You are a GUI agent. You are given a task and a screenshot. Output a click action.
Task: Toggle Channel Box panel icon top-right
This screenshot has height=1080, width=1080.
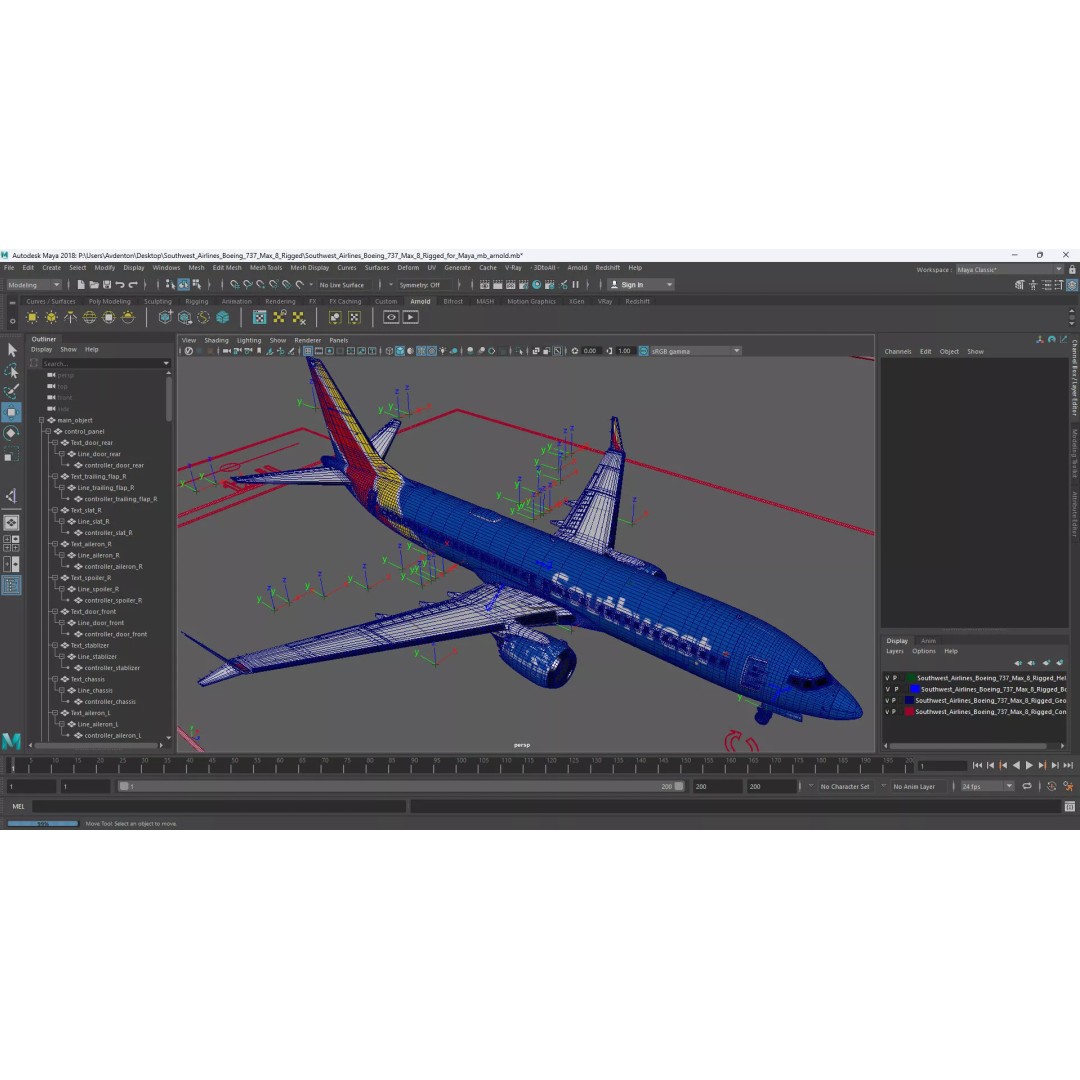pos(1072,284)
